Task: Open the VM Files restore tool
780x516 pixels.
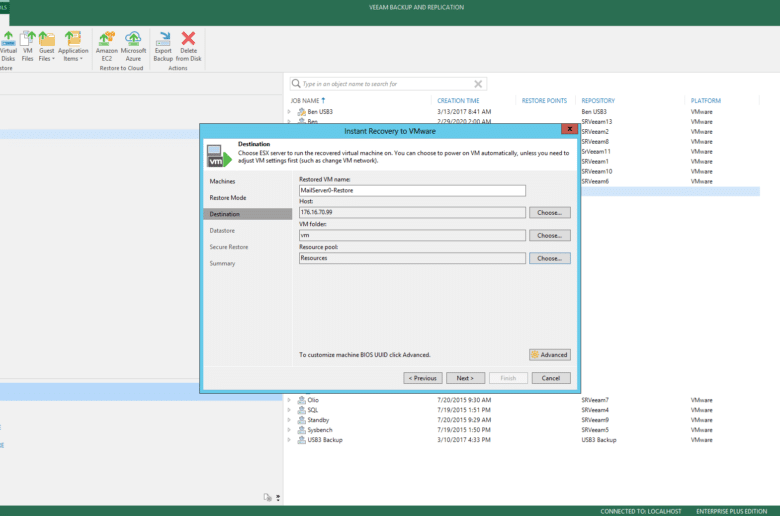Action: [x=27, y=46]
